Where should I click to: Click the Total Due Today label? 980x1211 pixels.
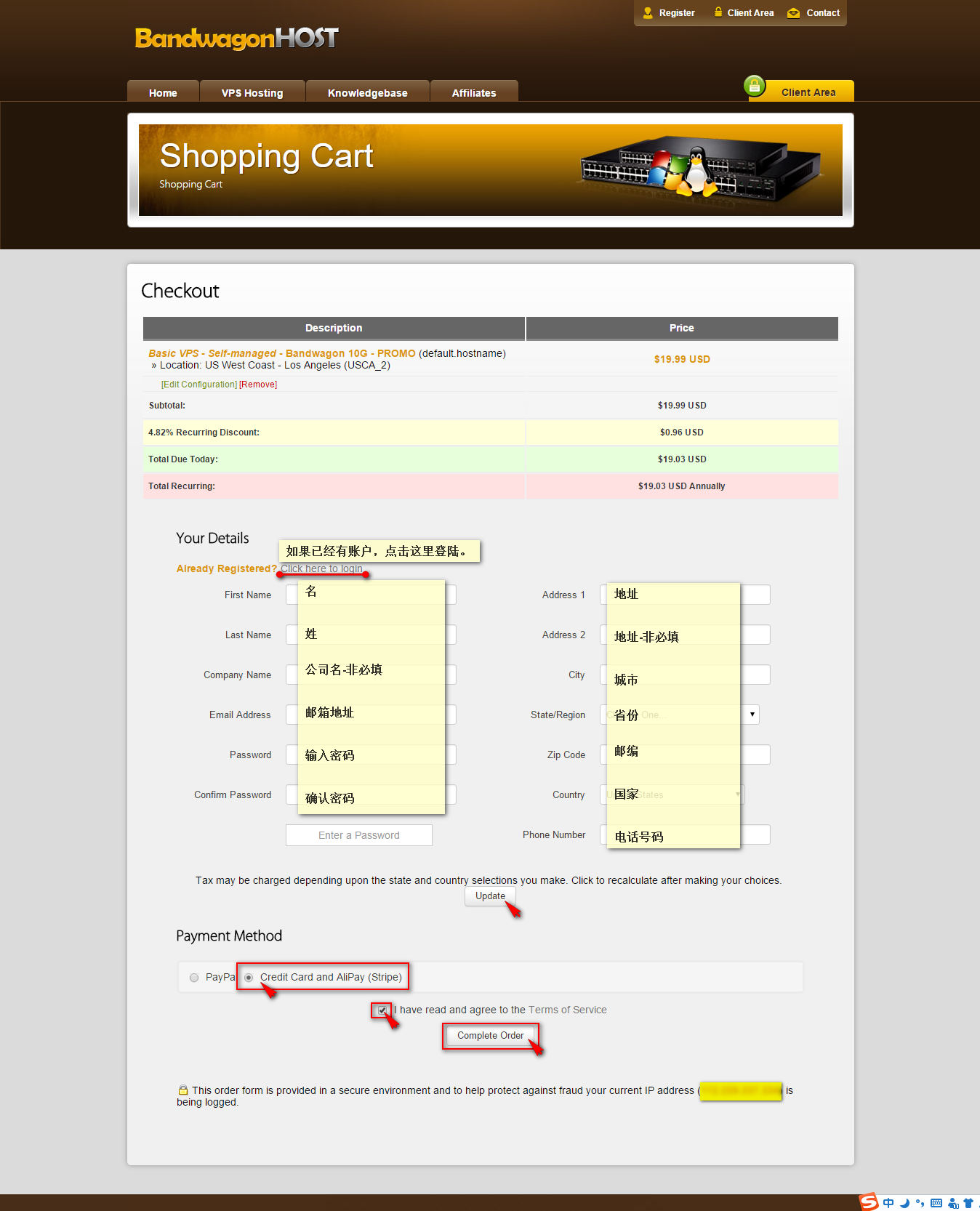[x=183, y=459]
